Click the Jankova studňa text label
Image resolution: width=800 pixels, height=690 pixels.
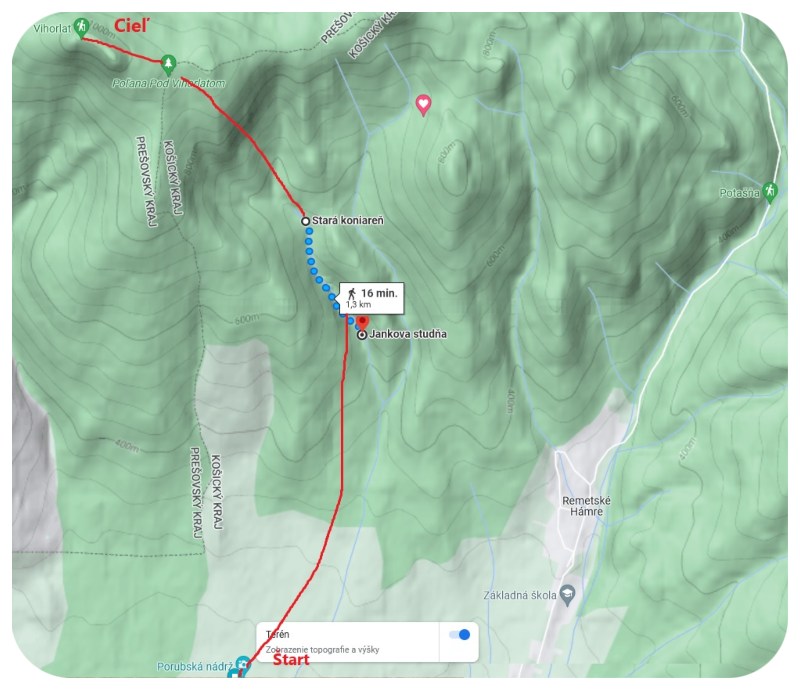(x=408, y=334)
